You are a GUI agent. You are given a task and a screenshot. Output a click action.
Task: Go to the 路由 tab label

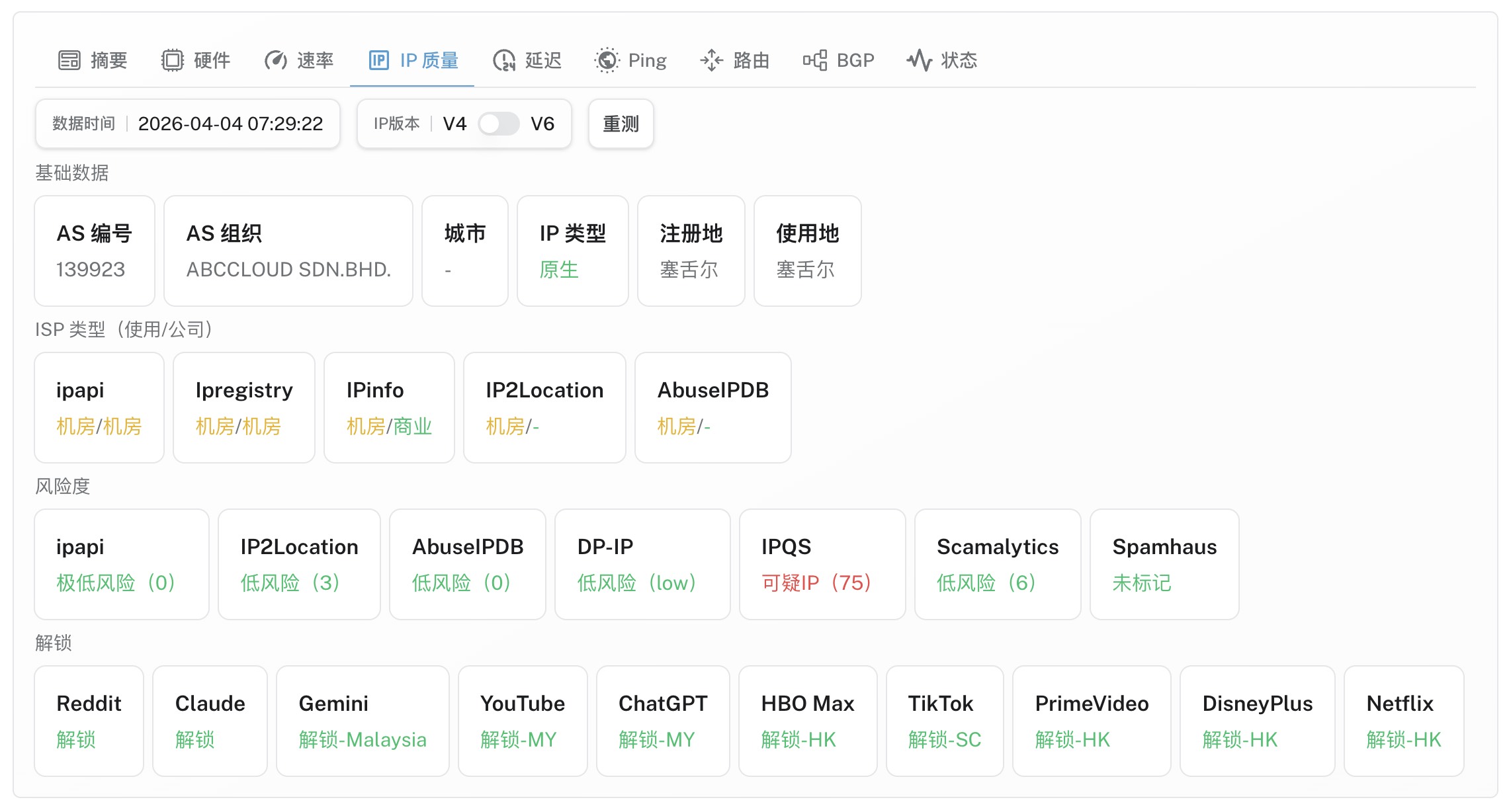pyautogui.click(x=752, y=60)
